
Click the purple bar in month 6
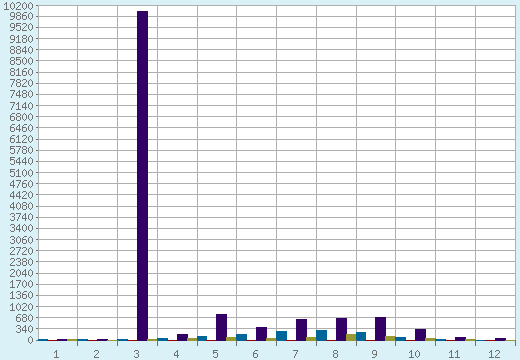click(261, 334)
